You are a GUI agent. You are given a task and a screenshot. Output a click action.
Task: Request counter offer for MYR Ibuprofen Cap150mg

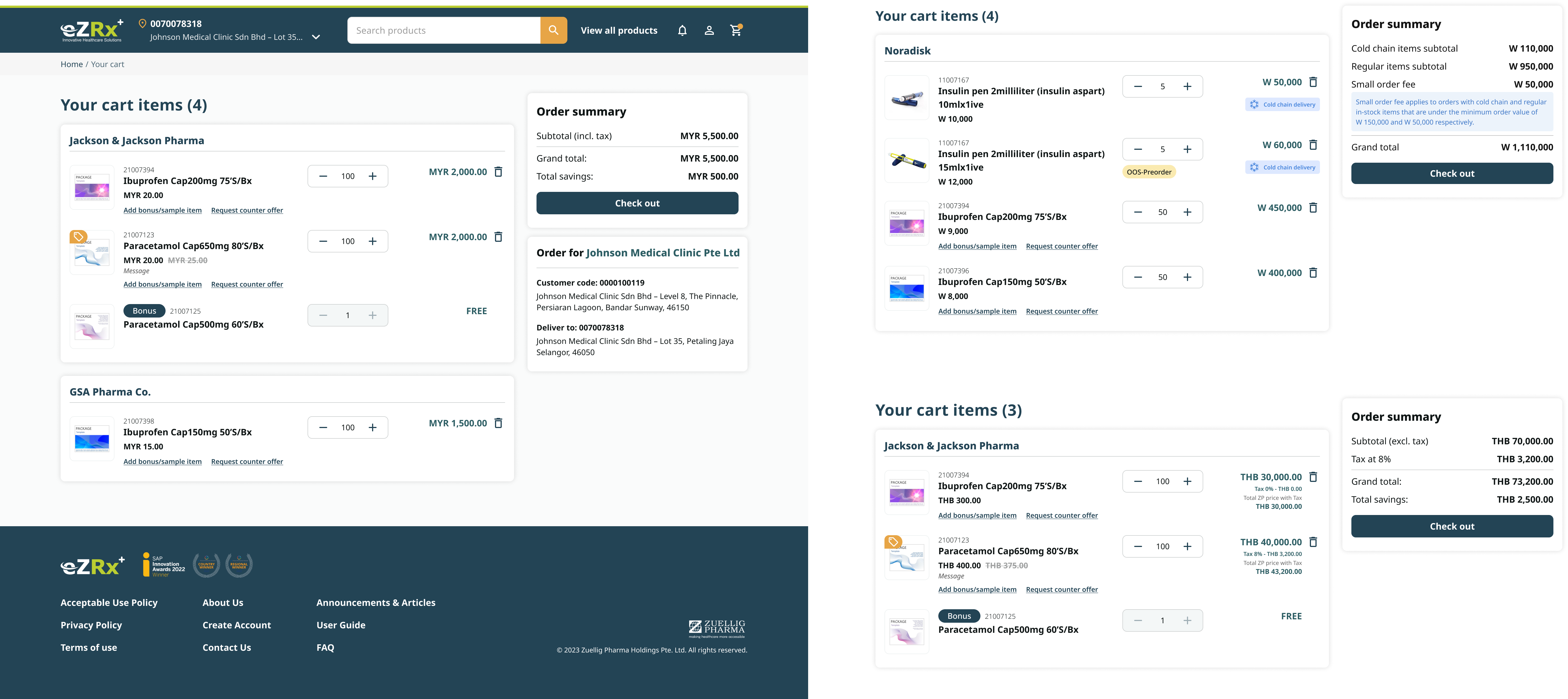coord(247,462)
